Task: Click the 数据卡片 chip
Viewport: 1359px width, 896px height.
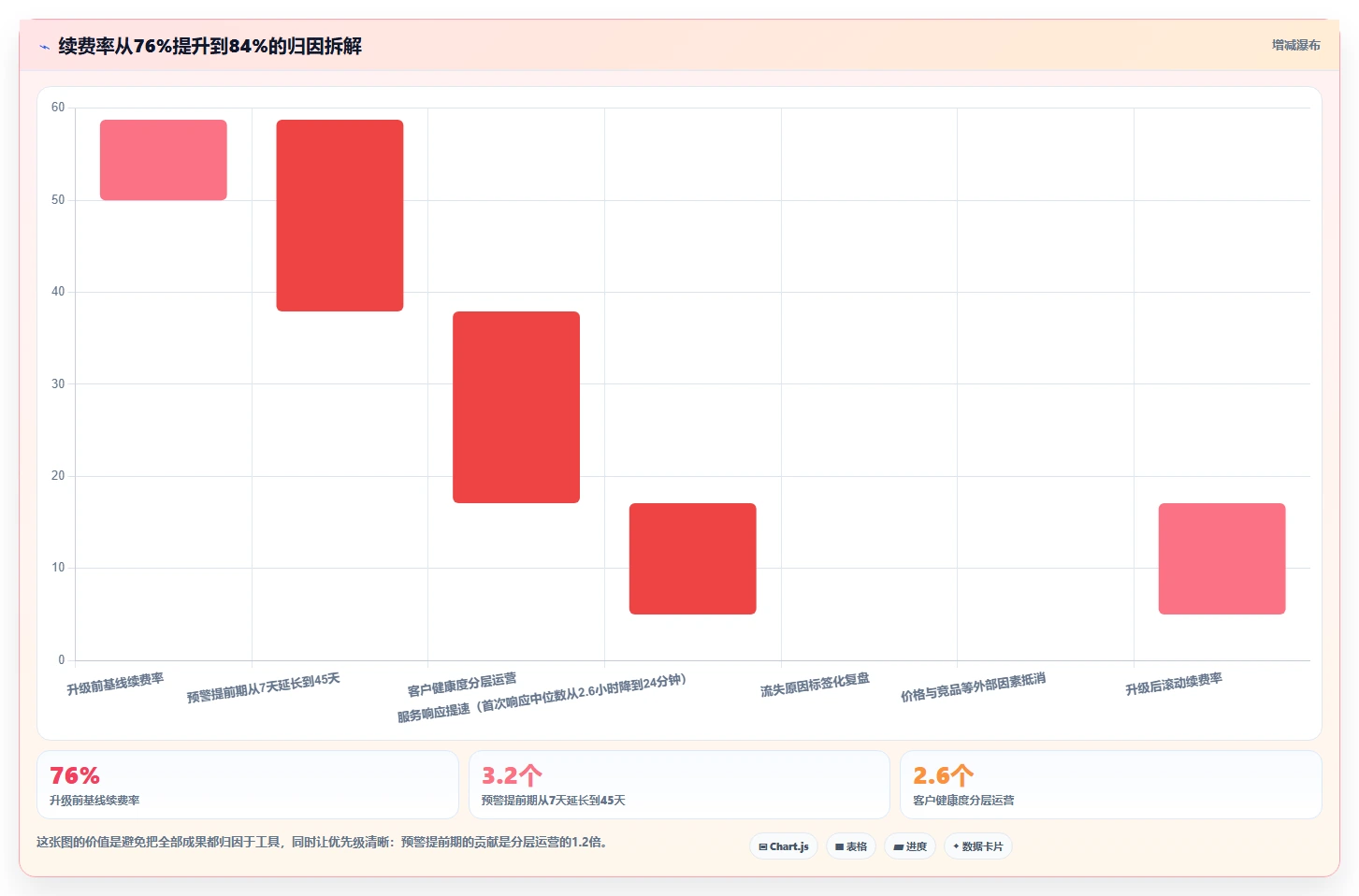Action: (x=978, y=846)
